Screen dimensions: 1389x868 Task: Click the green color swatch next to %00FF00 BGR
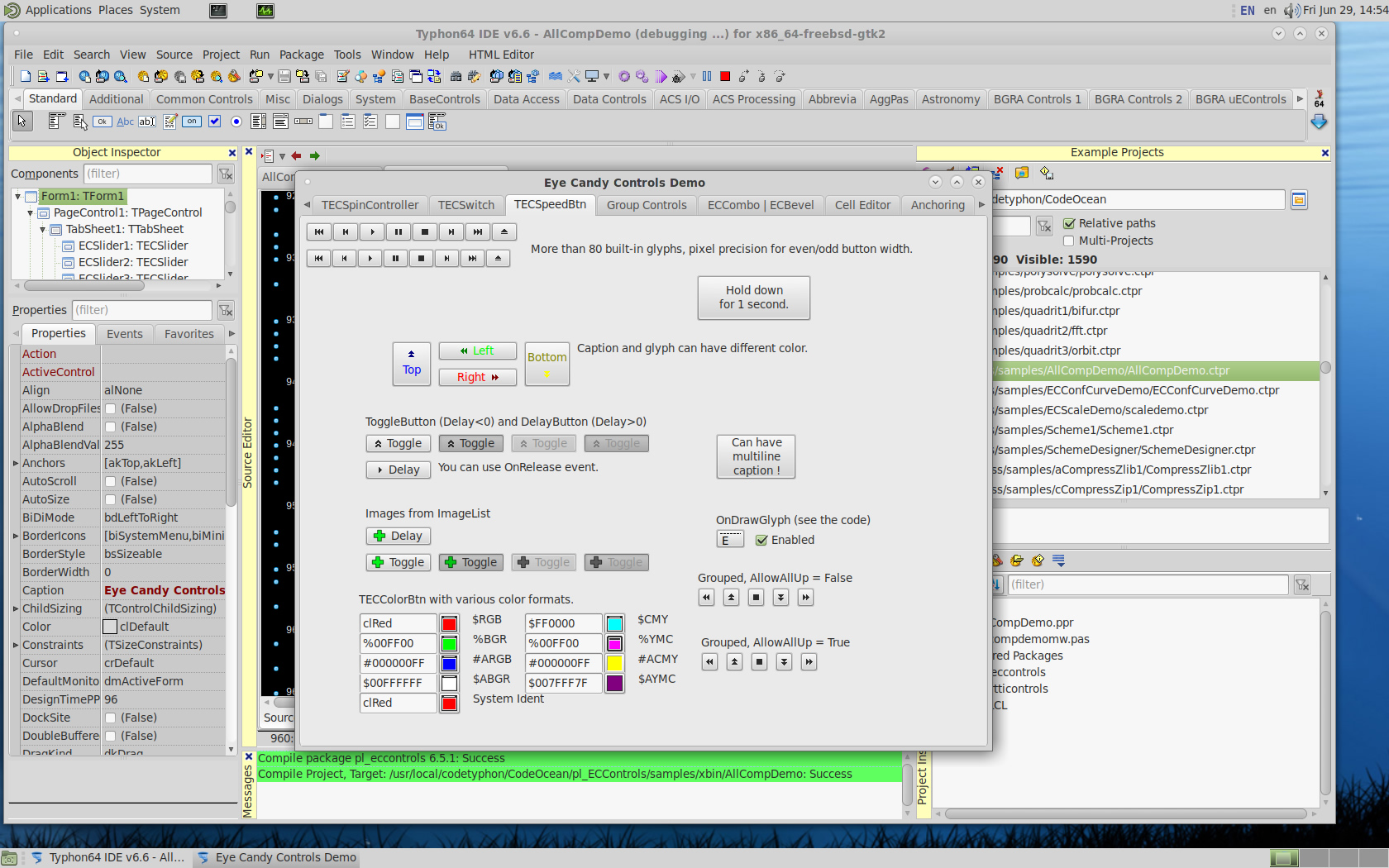click(x=449, y=643)
